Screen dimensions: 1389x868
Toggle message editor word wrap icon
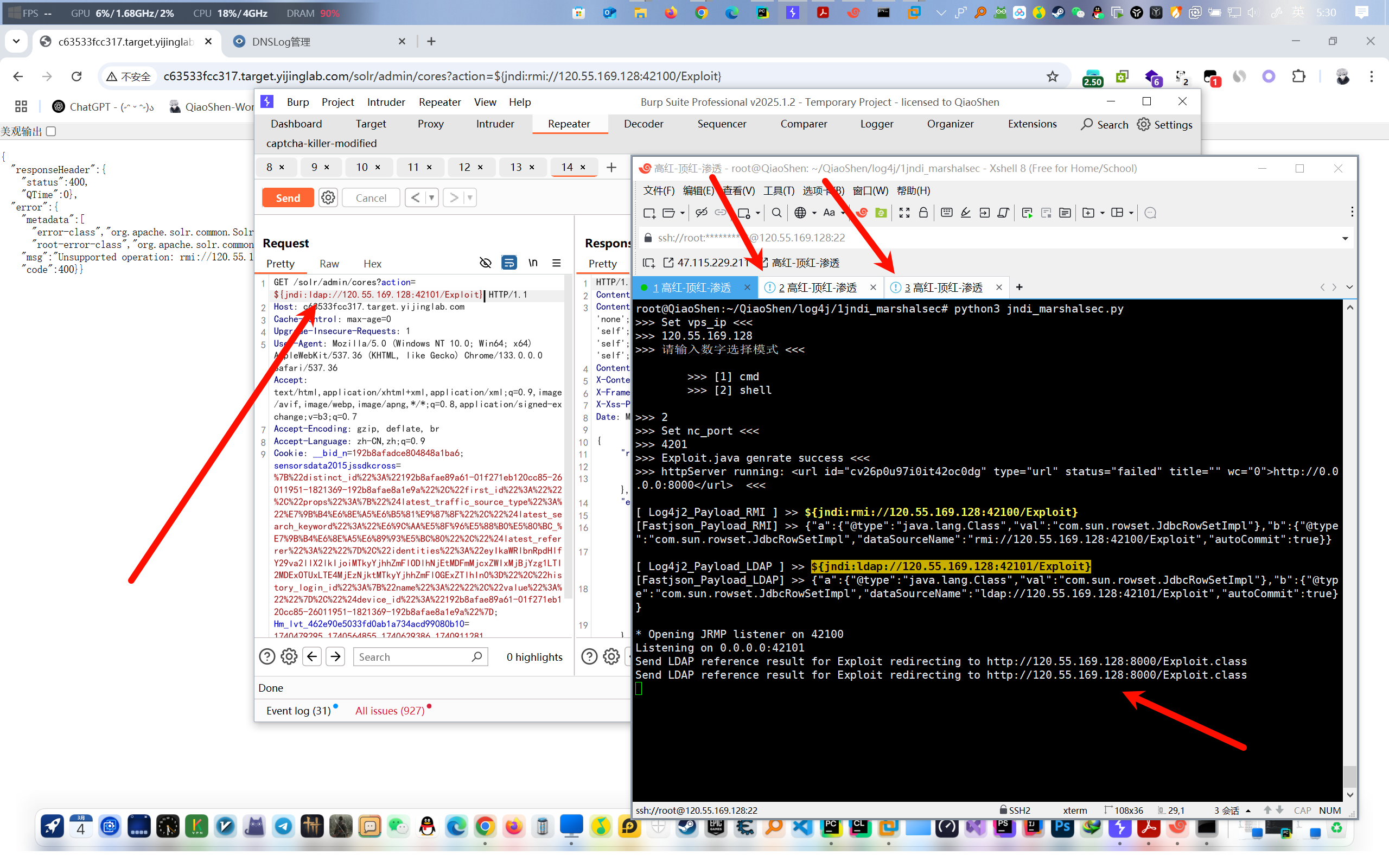[x=508, y=263]
